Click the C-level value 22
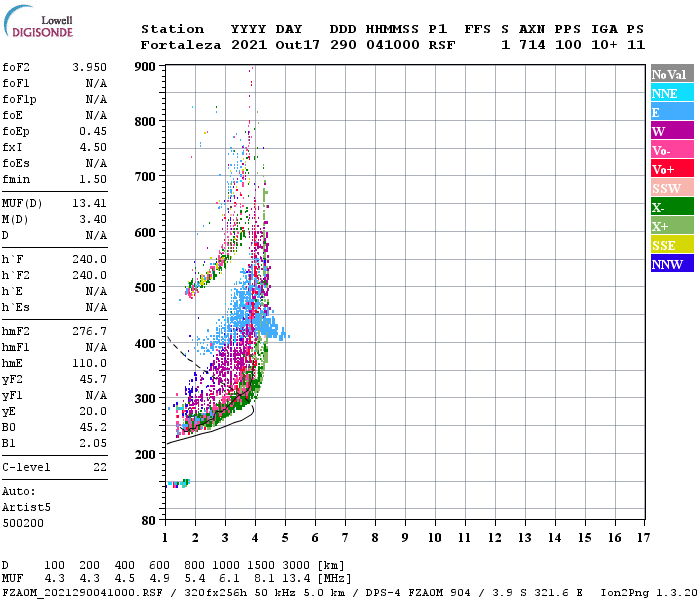The width and height of the screenshot is (700, 600). tap(100, 467)
